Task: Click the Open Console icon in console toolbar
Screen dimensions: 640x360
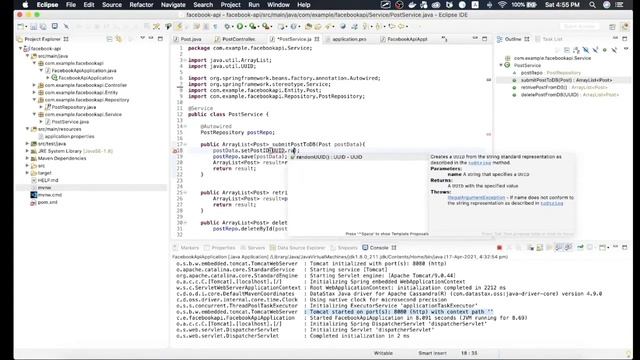Action: 602,247
